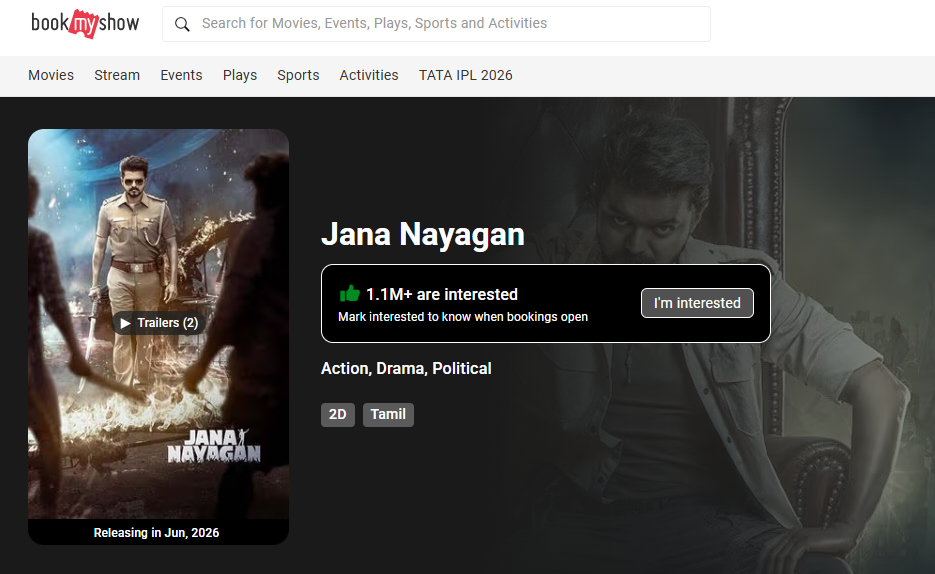This screenshot has height=574, width=935.
Task: Click the Jana Nayagan movie poster
Action: tap(159, 324)
